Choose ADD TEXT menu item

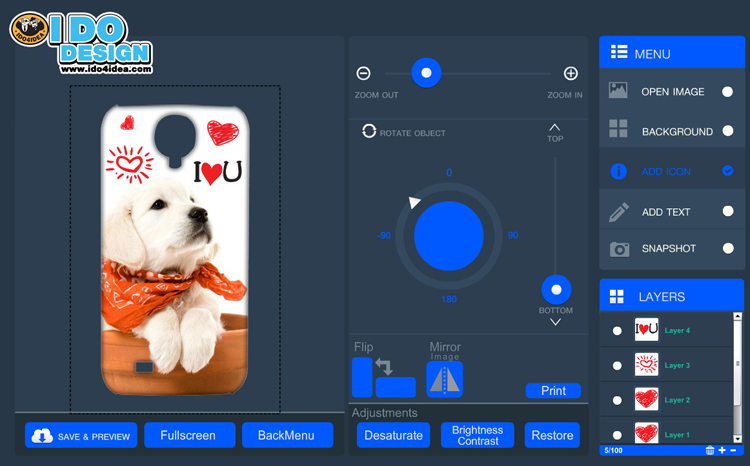click(672, 211)
